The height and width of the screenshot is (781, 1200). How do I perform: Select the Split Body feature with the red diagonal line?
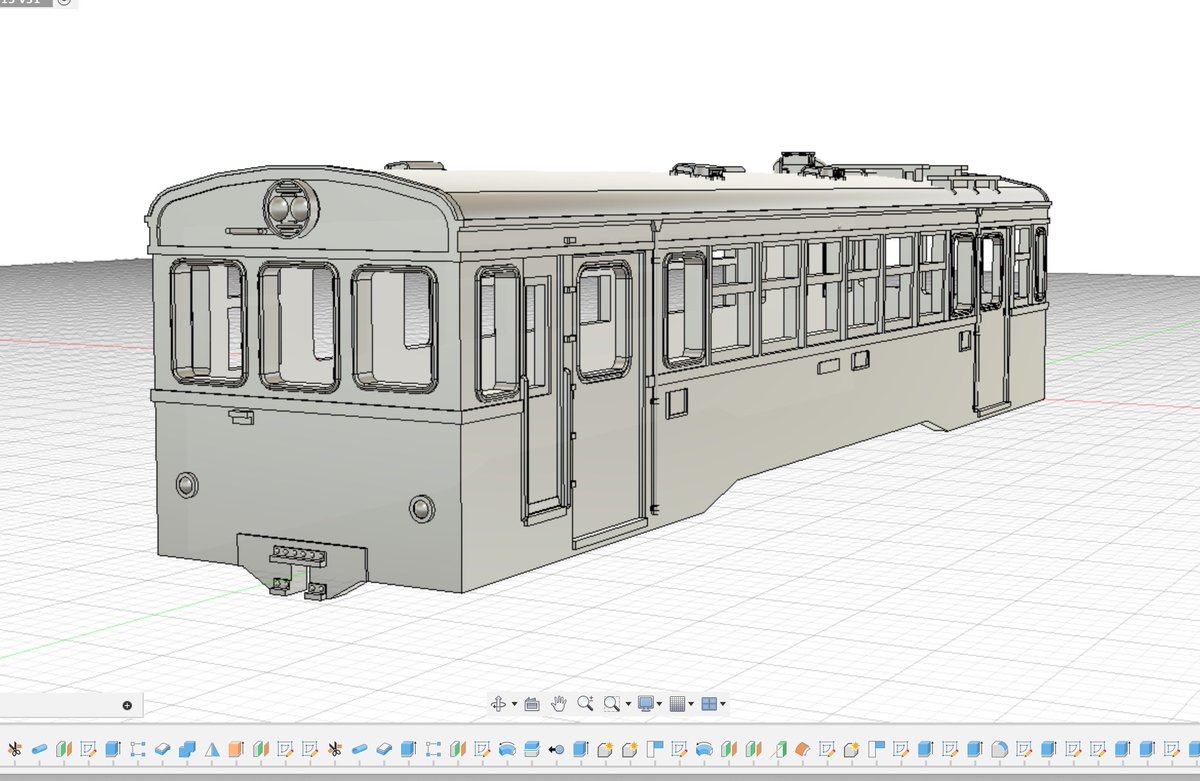tap(778, 749)
